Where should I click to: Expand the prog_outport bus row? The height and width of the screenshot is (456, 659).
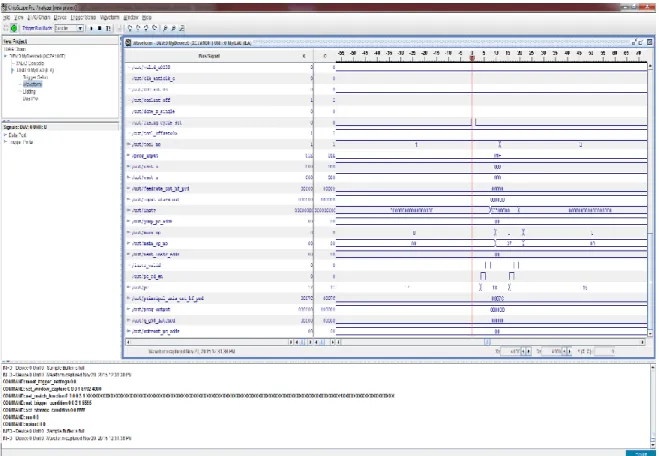coord(129,309)
